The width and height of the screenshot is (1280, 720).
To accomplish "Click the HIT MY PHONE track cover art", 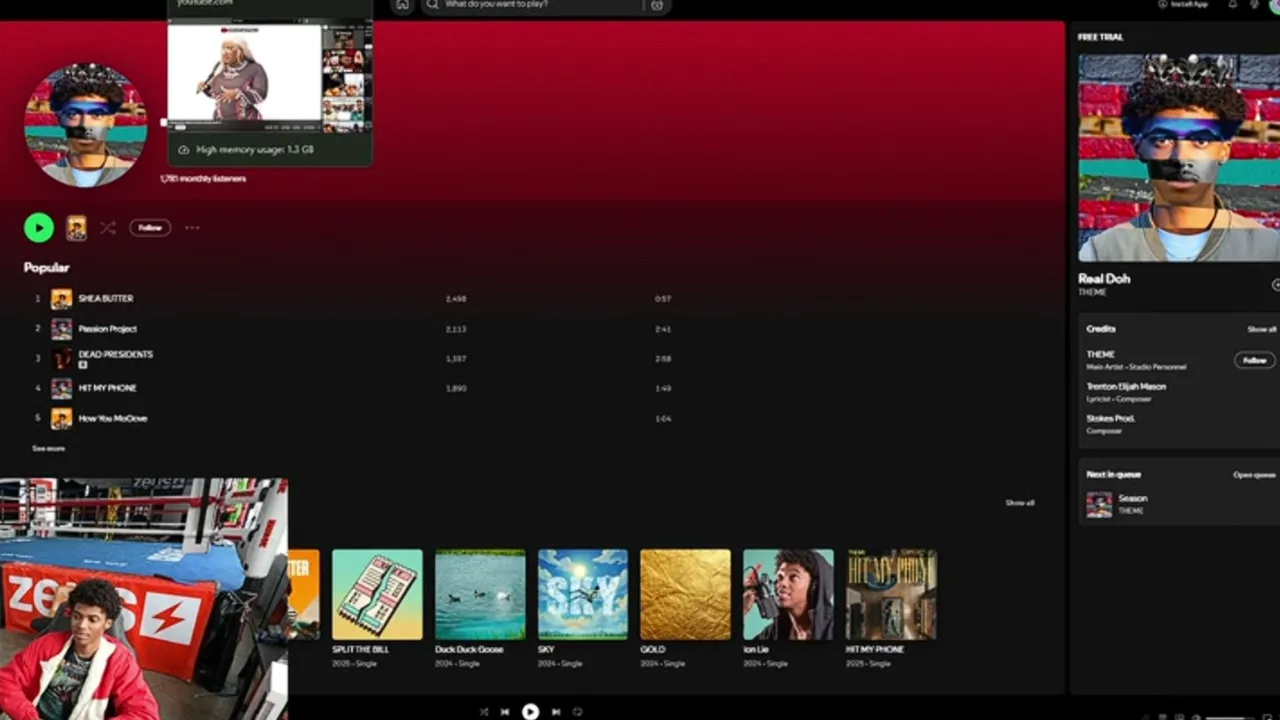I will pos(62,388).
